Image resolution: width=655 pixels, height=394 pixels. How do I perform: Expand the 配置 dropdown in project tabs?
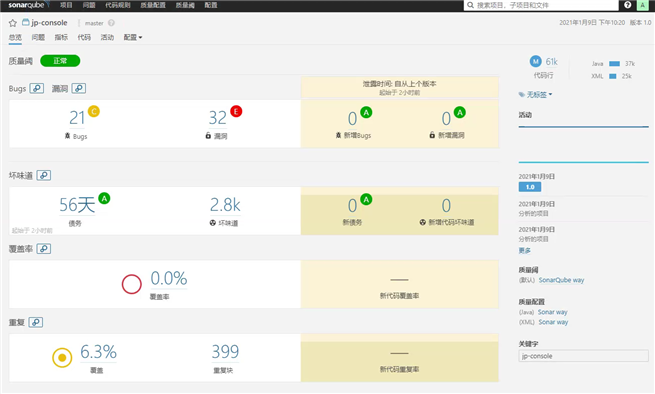(x=133, y=38)
